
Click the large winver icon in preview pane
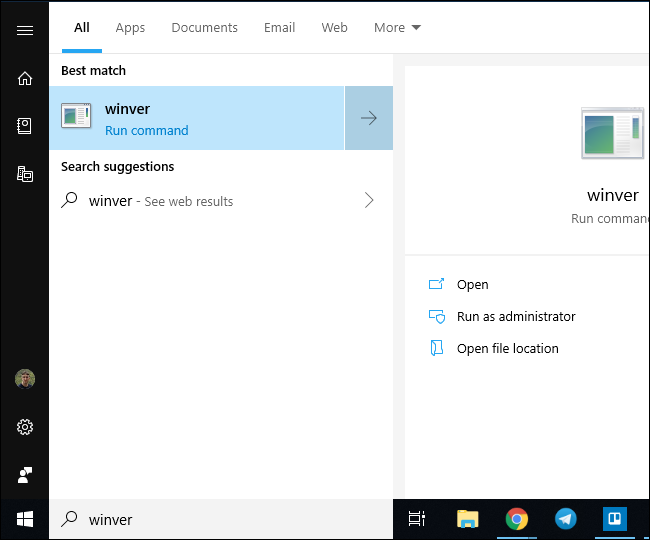click(x=612, y=133)
